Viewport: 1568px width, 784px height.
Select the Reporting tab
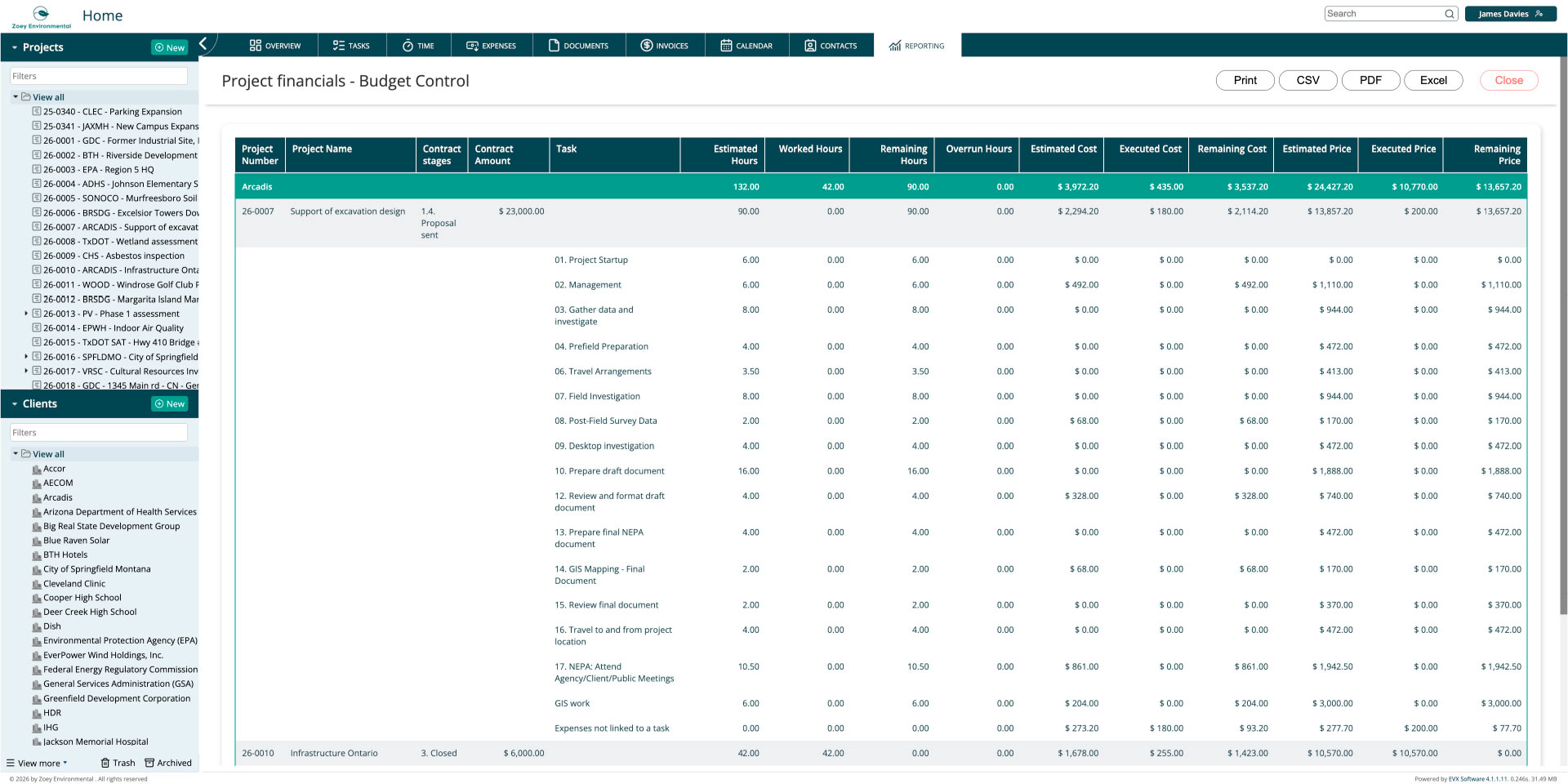(917, 46)
